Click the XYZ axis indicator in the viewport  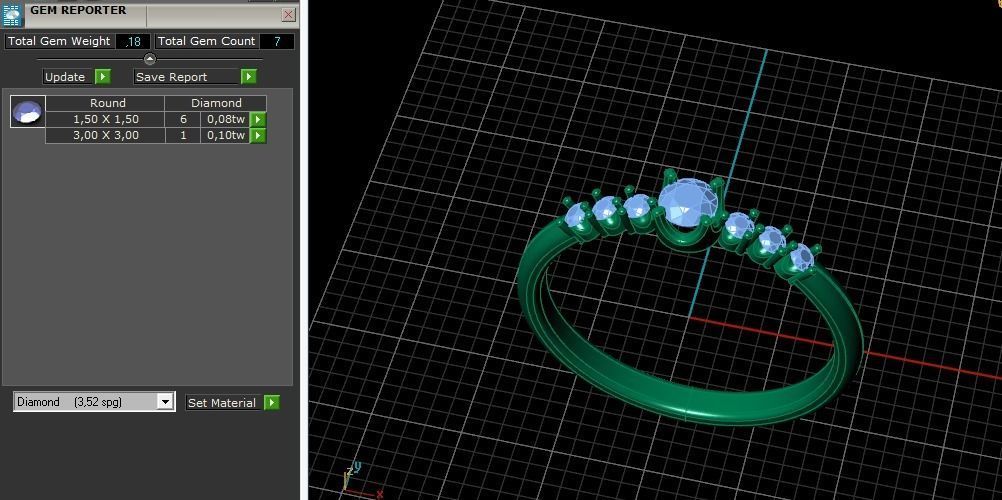(x=360, y=480)
